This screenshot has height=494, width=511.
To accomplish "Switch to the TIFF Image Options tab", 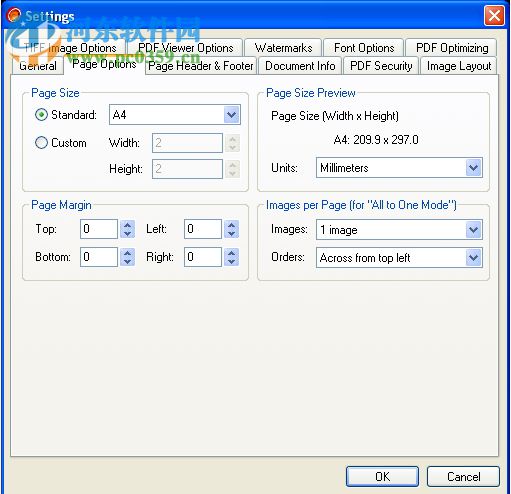I will [69, 48].
